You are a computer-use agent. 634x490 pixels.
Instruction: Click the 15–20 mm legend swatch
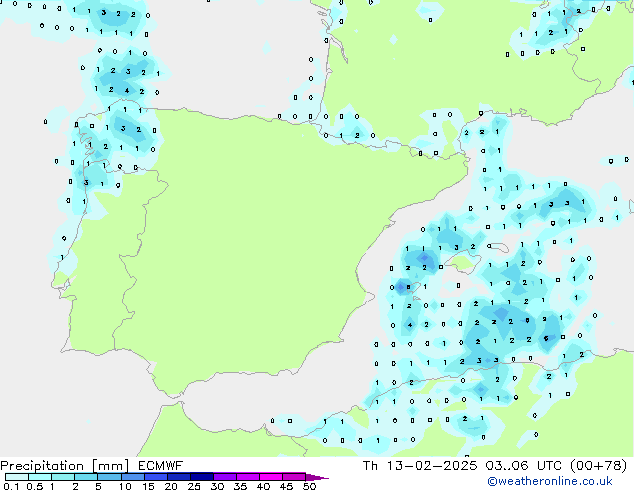(156, 477)
